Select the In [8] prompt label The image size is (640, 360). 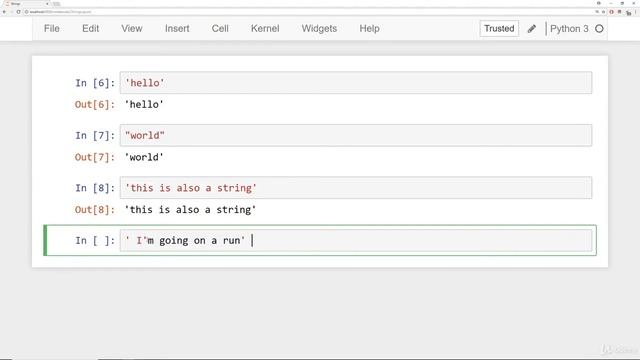click(95, 188)
